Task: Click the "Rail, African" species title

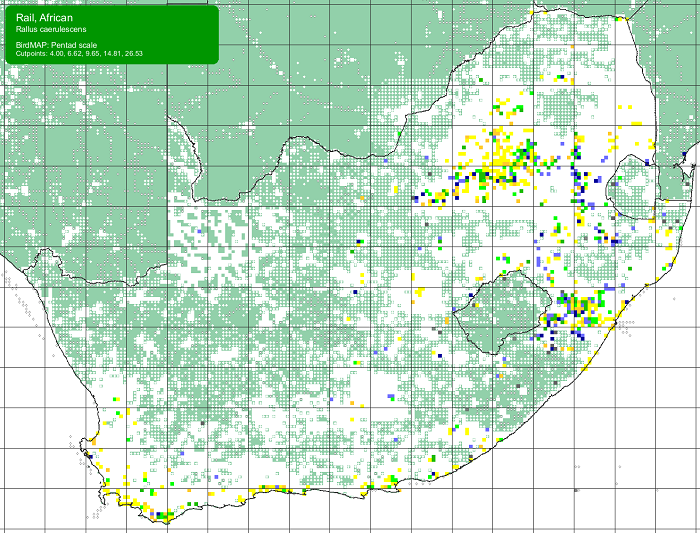Action: click(x=43, y=18)
